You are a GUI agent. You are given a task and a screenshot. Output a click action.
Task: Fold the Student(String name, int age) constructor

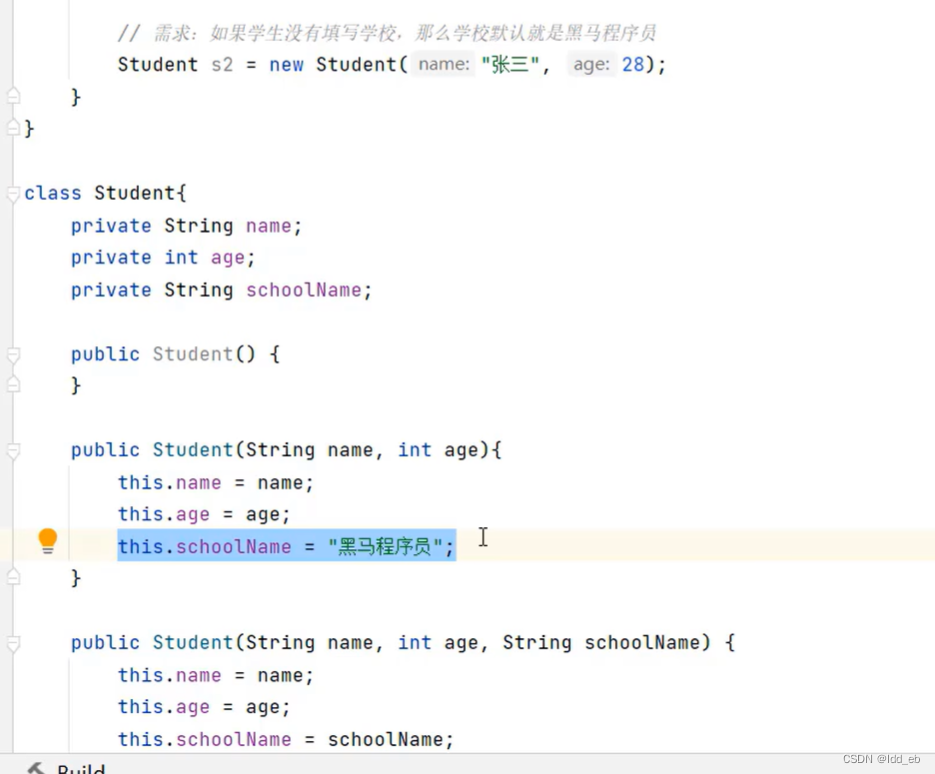(13, 451)
